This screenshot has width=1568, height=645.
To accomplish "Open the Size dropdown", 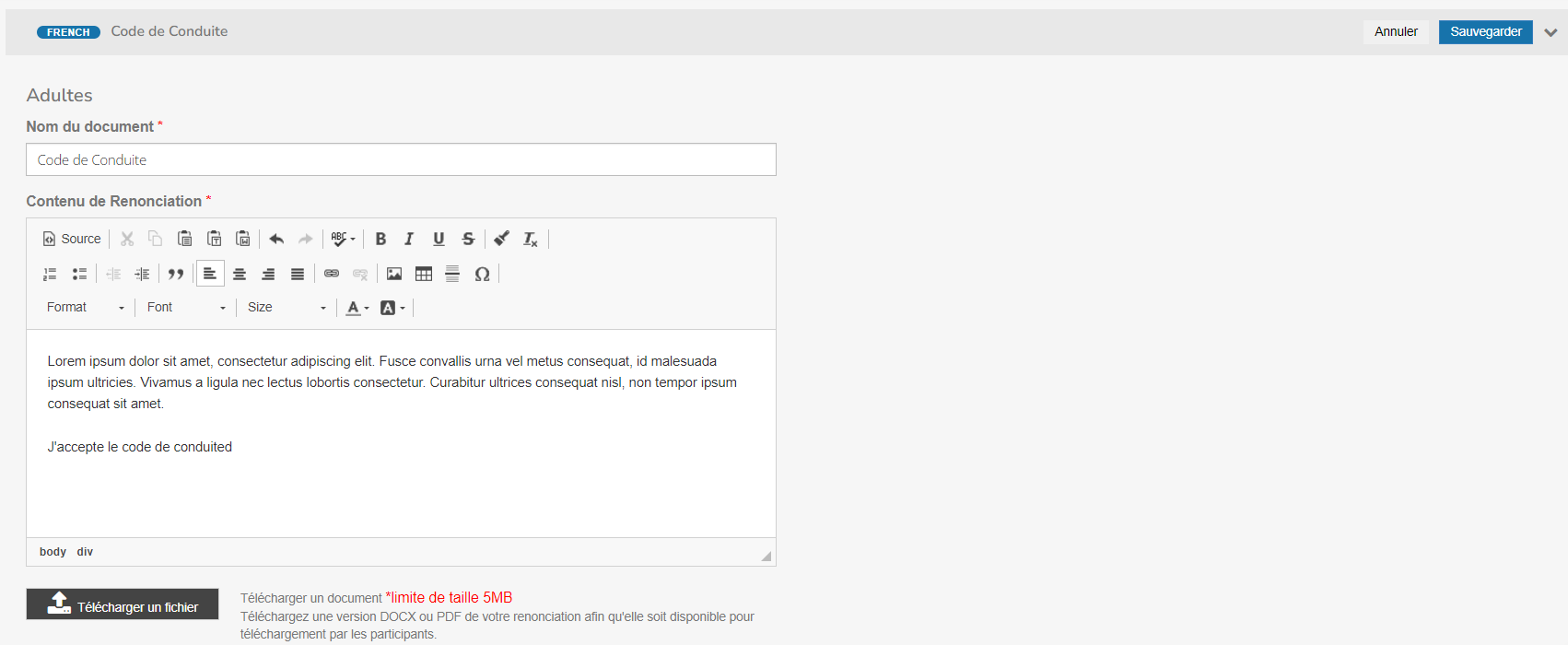I will click(x=286, y=308).
